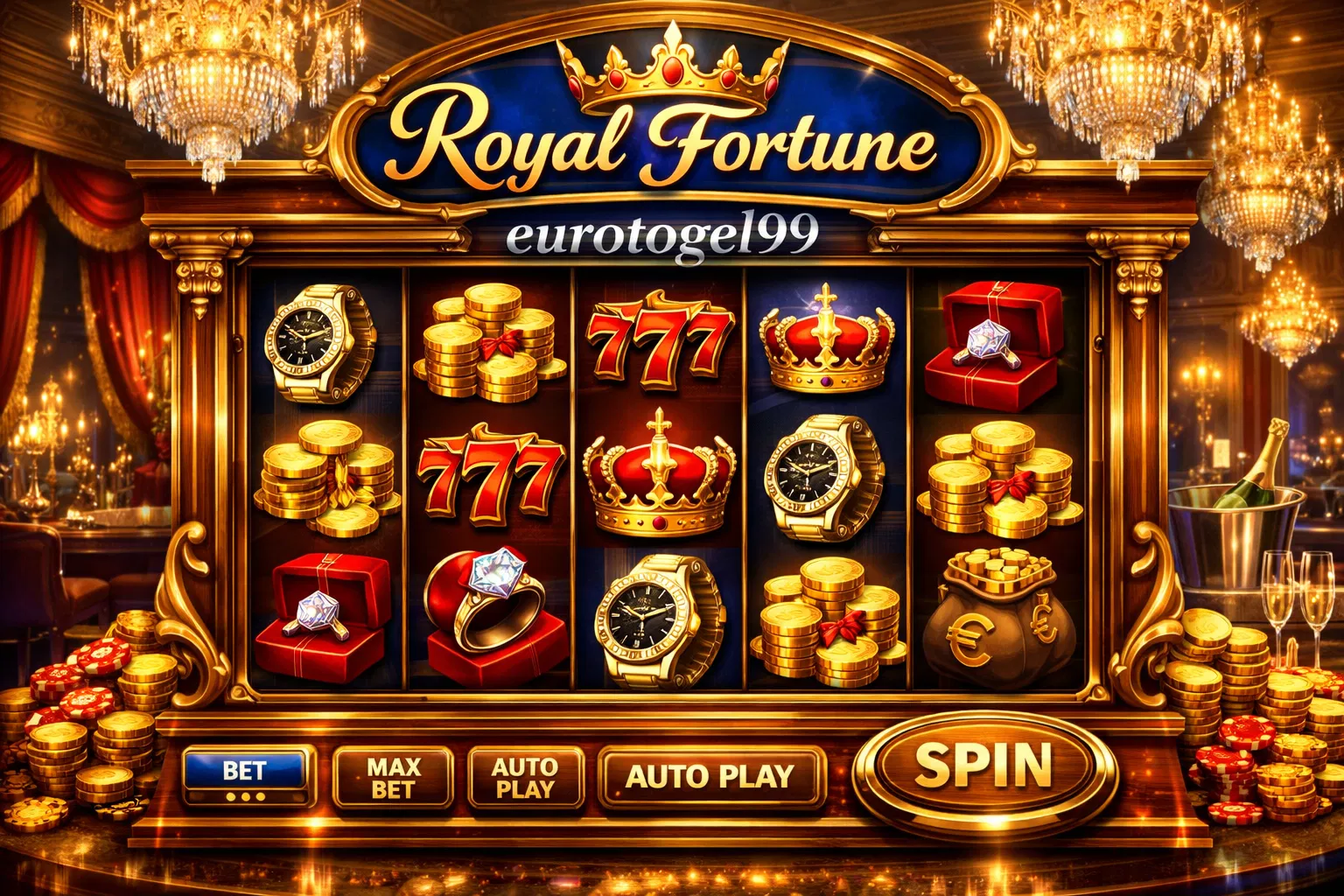Click the small two-line AUTO PLAY button
This screenshot has width=1344, height=896.
click(x=525, y=777)
